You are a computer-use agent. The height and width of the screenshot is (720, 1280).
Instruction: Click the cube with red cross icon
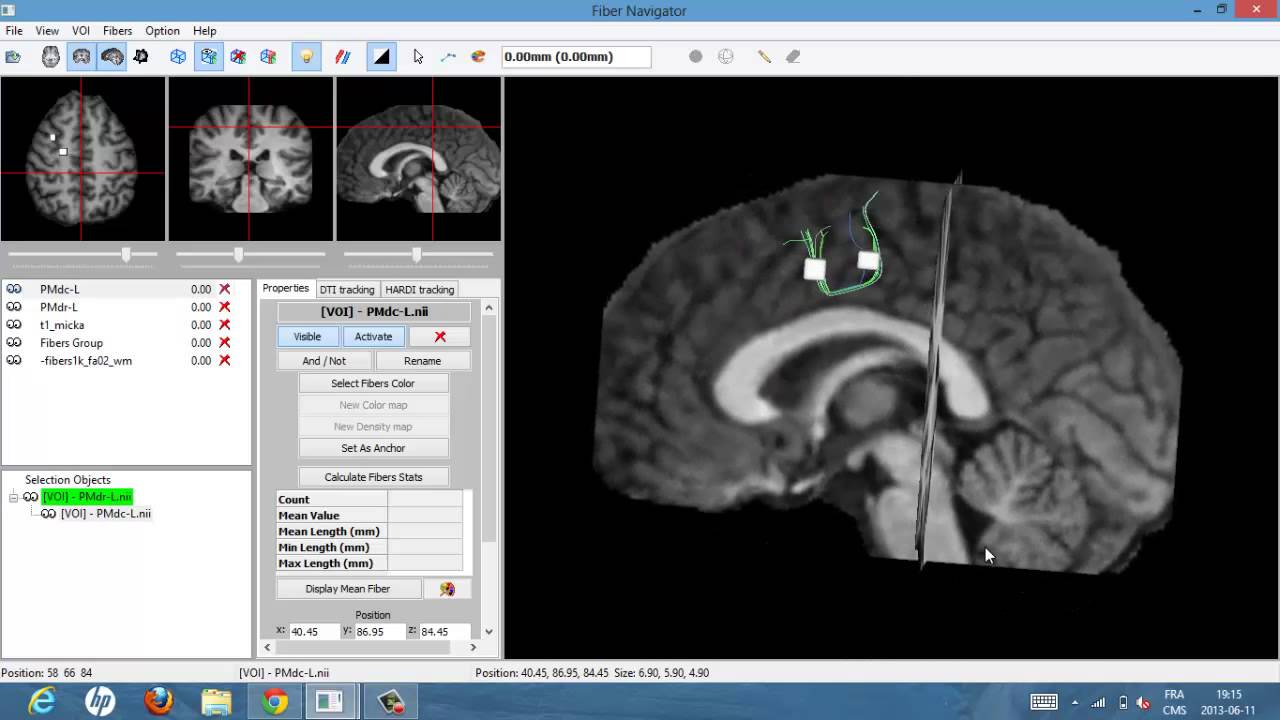coord(238,57)
